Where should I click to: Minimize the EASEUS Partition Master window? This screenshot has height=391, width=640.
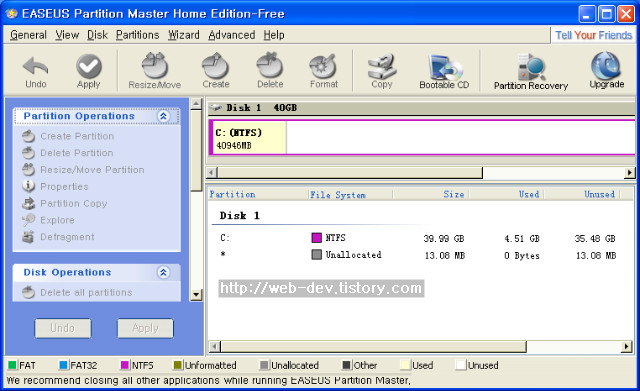click(x=587, y=14)
